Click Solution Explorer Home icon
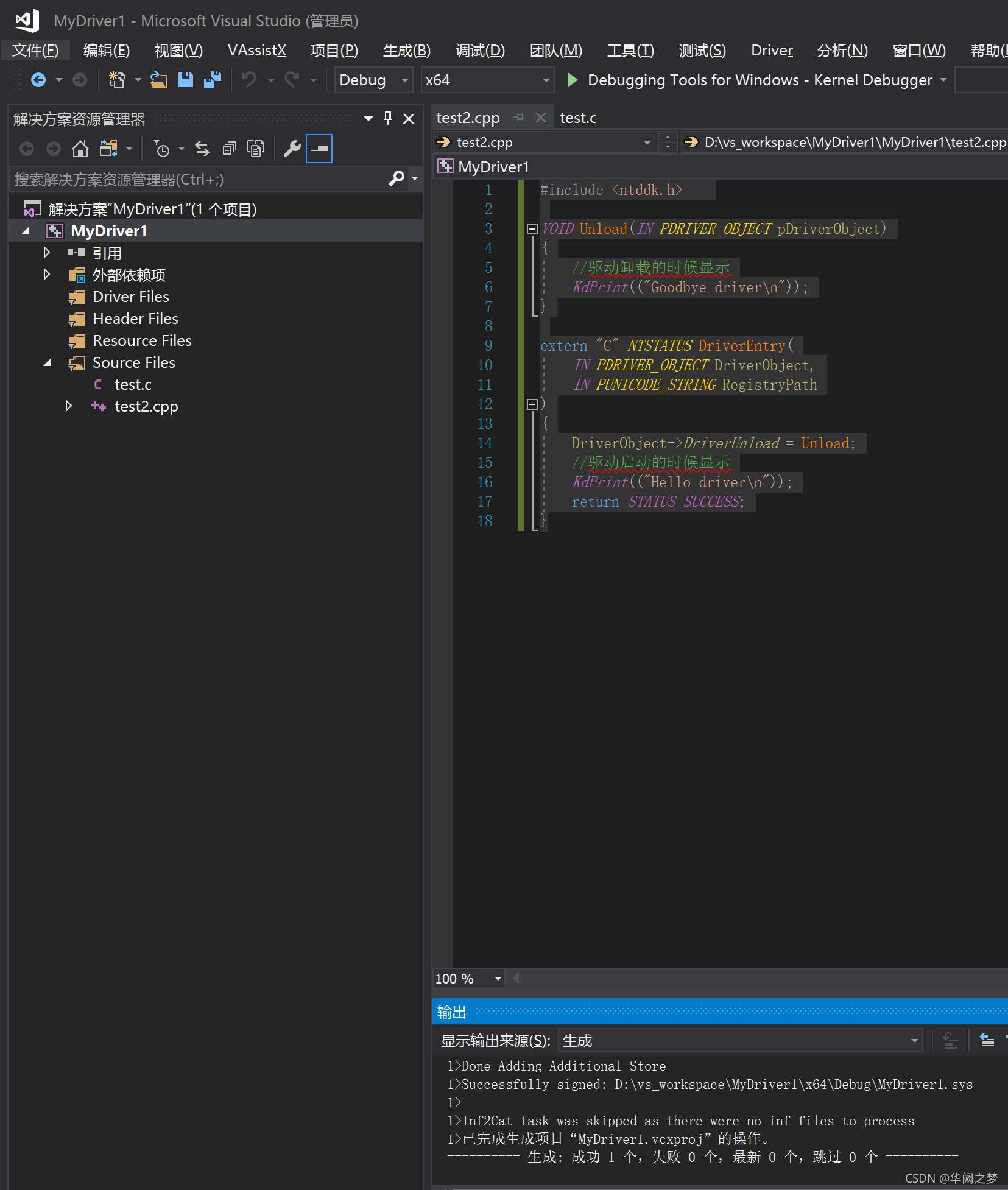The height and width of the screenshot is (1190, 1008). click(x=80, y=149)
